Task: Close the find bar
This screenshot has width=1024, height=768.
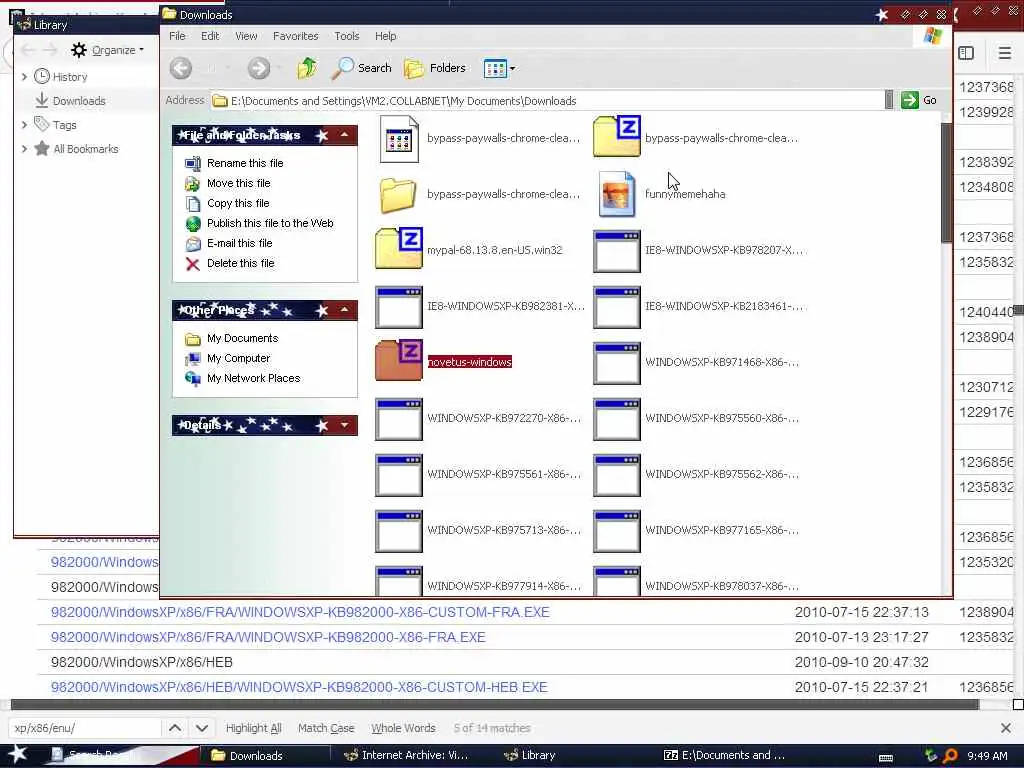Action: pos(1006,728)
